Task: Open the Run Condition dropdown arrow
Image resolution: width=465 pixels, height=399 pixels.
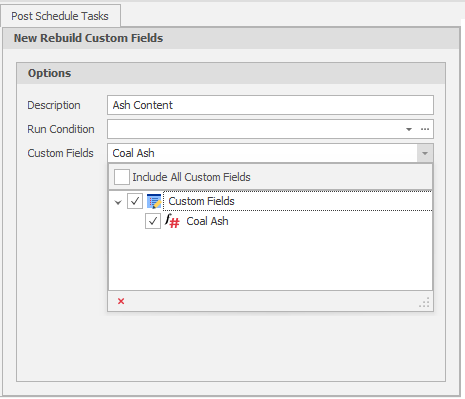Action: coord(409,129)
